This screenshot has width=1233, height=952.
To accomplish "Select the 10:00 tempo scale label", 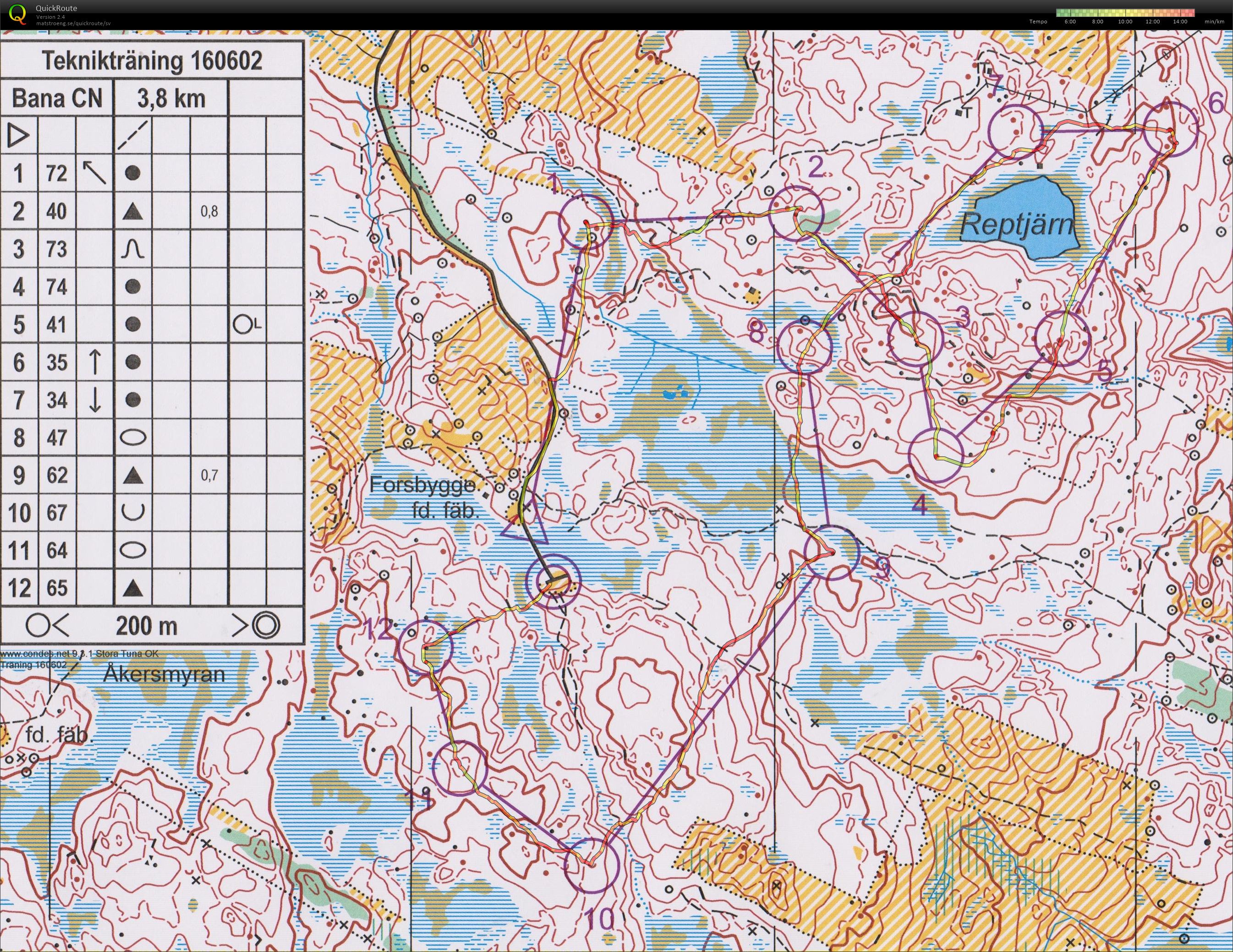I will (x=1125, y=22).
